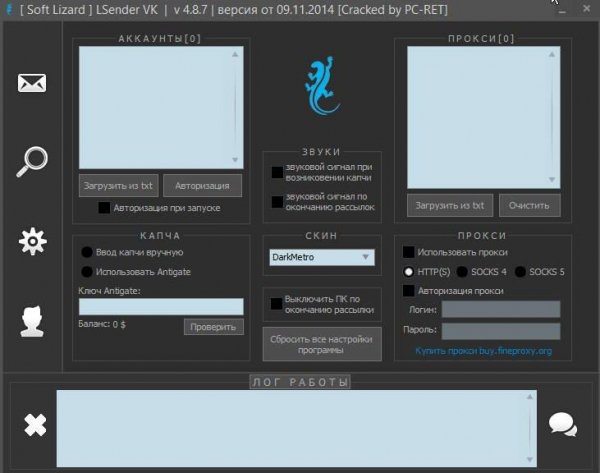The width and height of the screenshot is (600, 473).
Task: Click the blue lizard logo
Action: tap(322, 86)
